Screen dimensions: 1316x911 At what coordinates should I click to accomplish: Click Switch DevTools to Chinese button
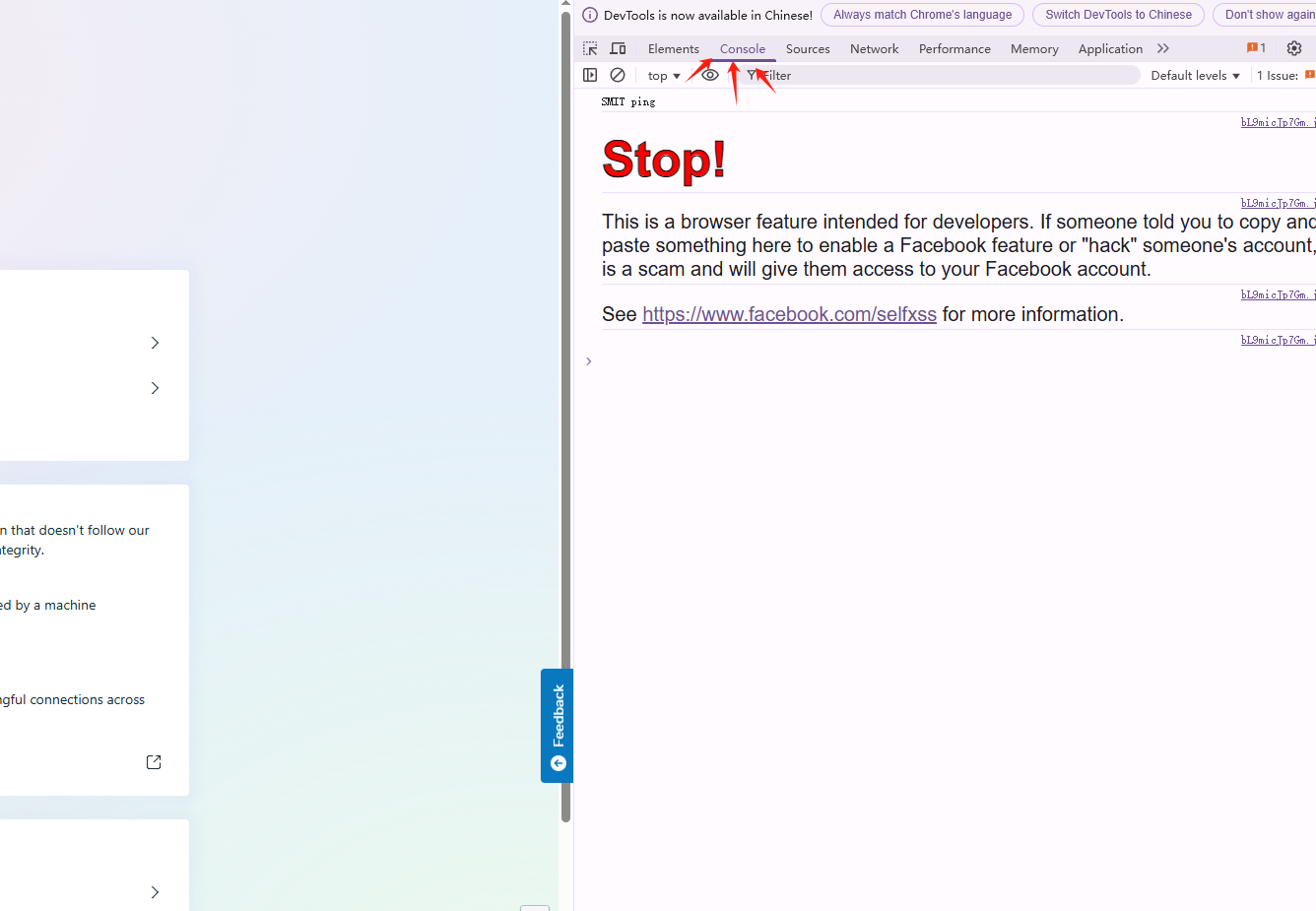(x=1118, y=15)
